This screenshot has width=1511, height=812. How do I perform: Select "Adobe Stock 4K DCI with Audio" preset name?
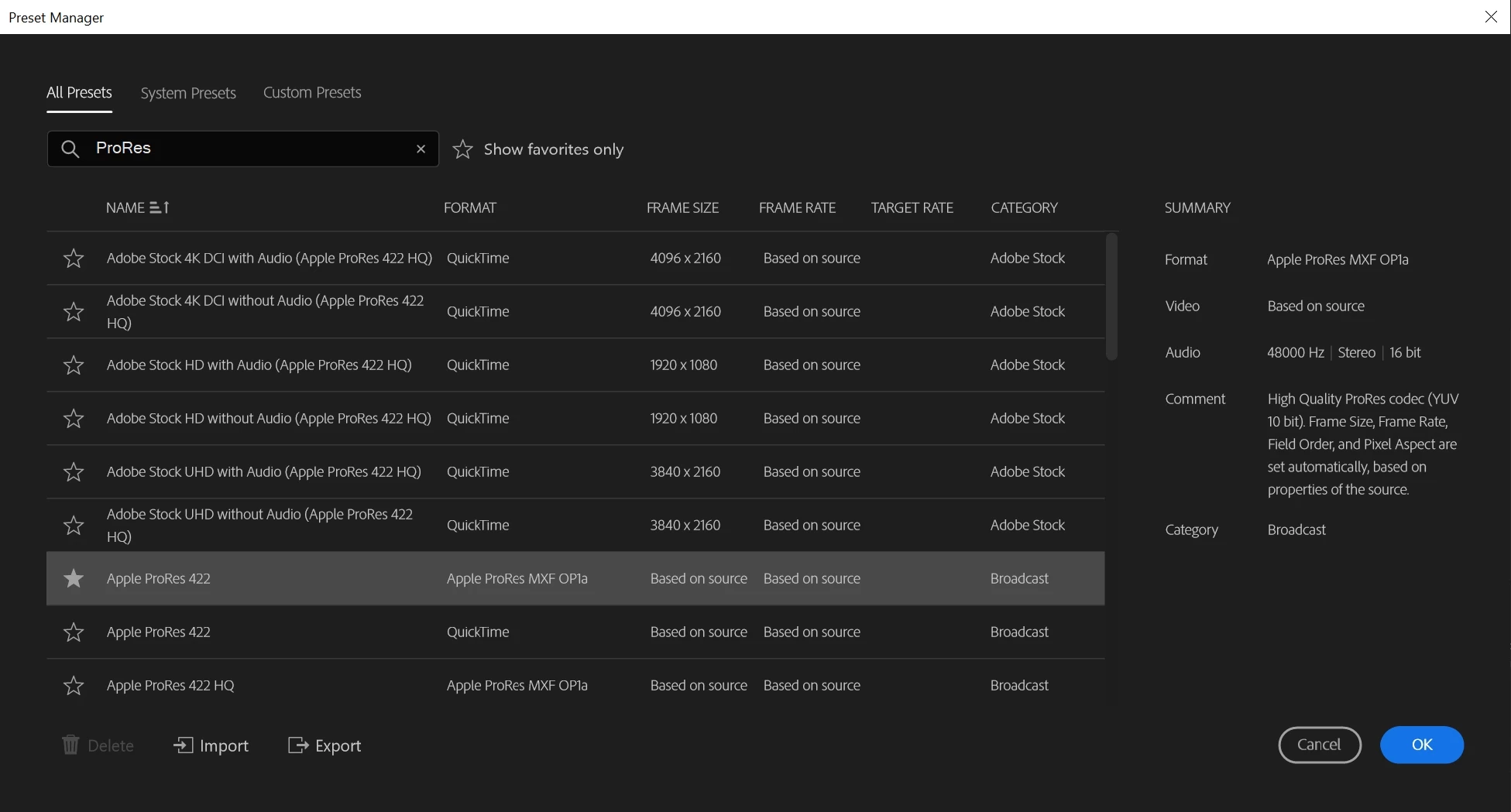pyautogui.click(x=269, y=258)
